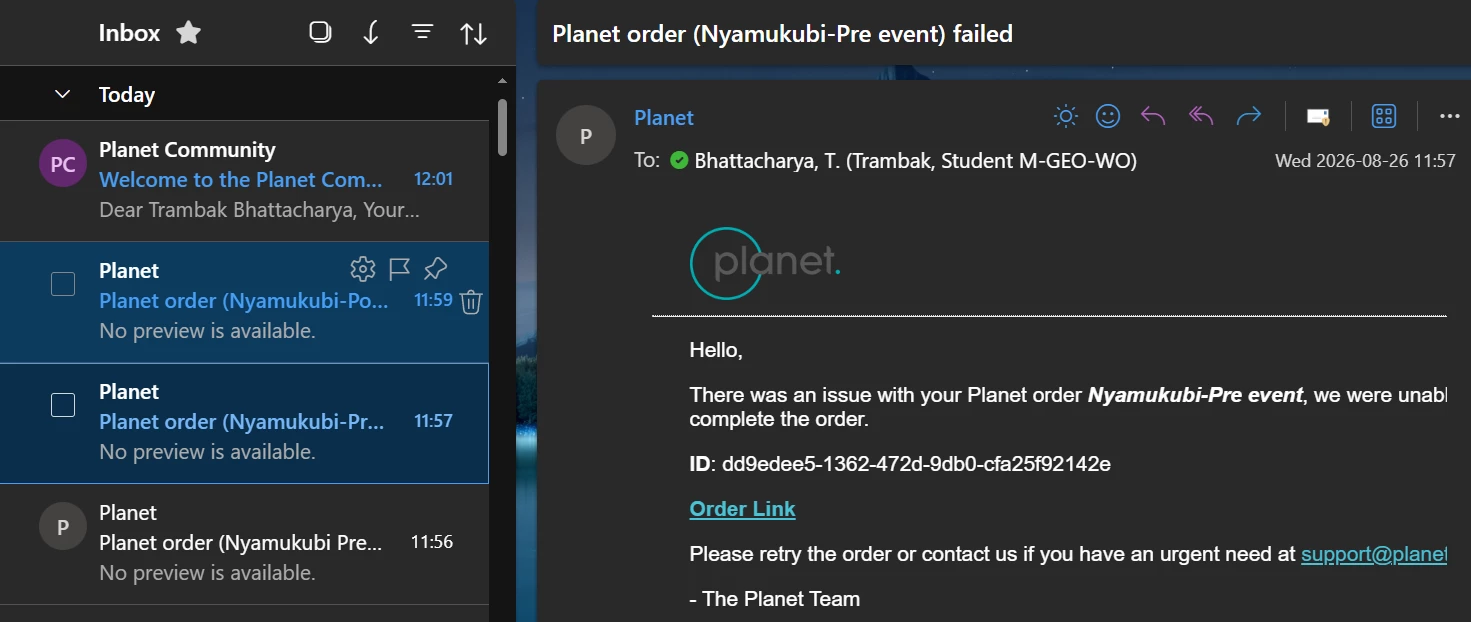
Task: Tick checkbox for Planet email at 11:59
Action: 63,284
